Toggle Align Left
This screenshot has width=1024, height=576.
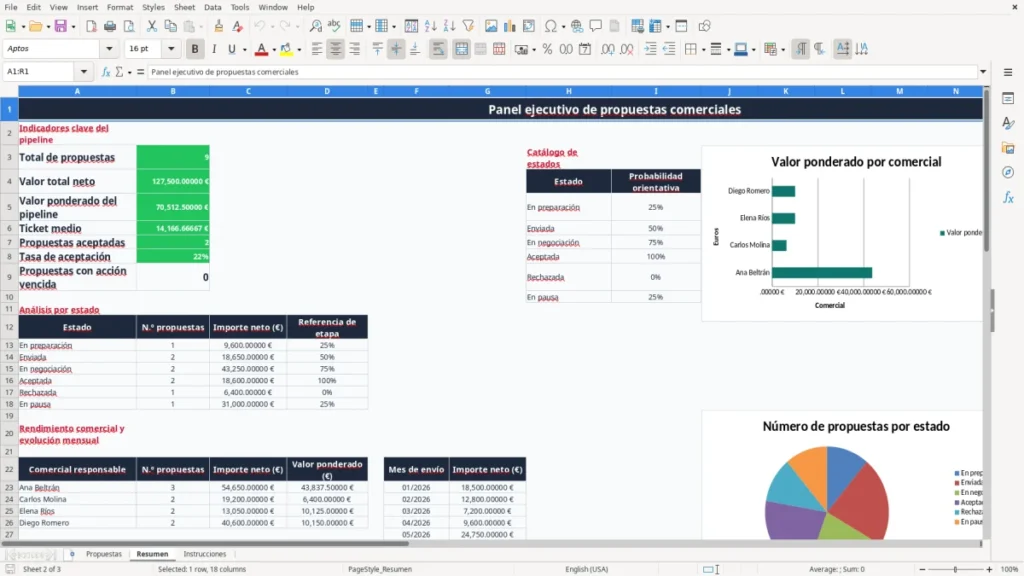click(x=317, y=49)
